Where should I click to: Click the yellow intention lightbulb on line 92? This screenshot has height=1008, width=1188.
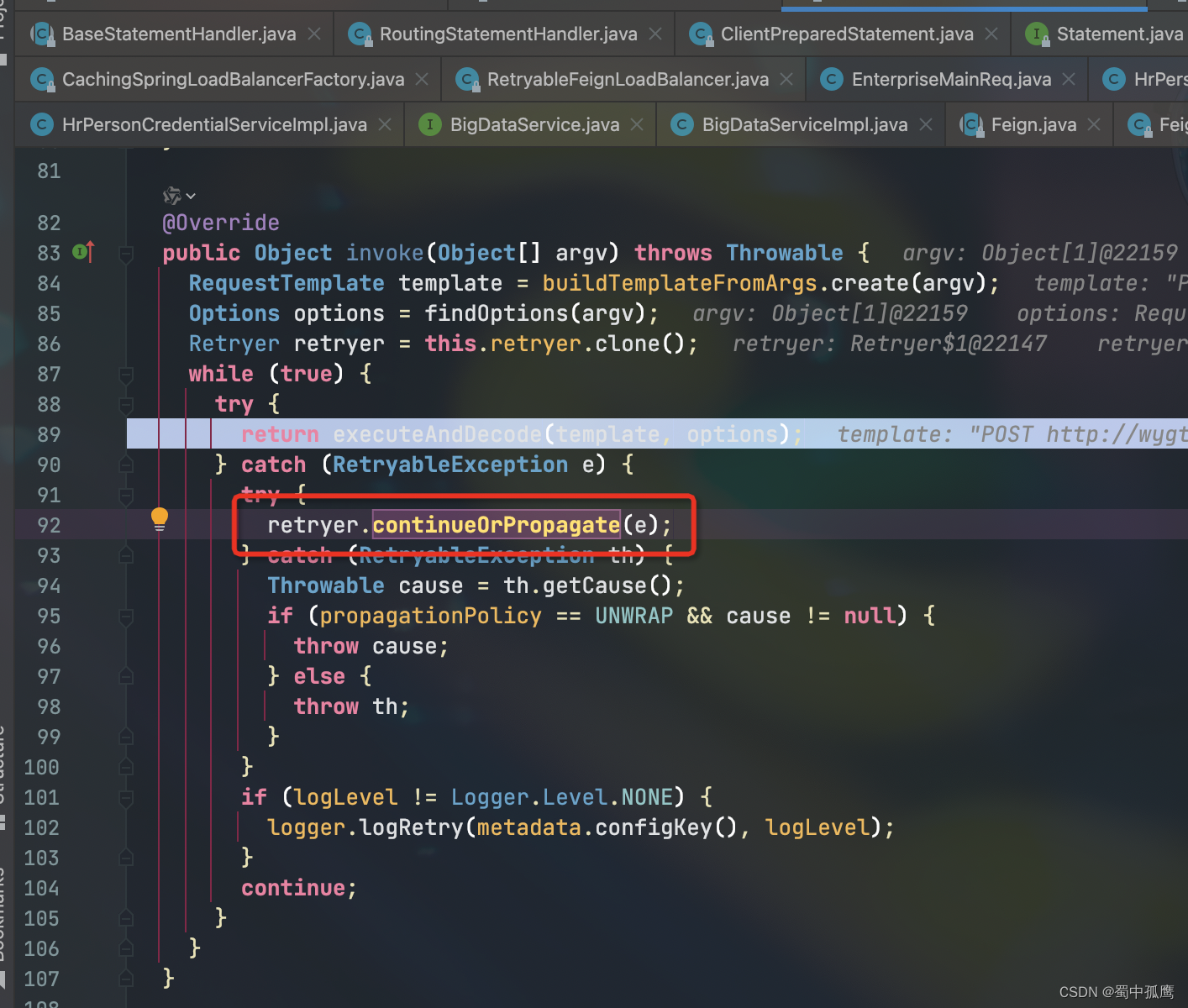pos(160,519)
